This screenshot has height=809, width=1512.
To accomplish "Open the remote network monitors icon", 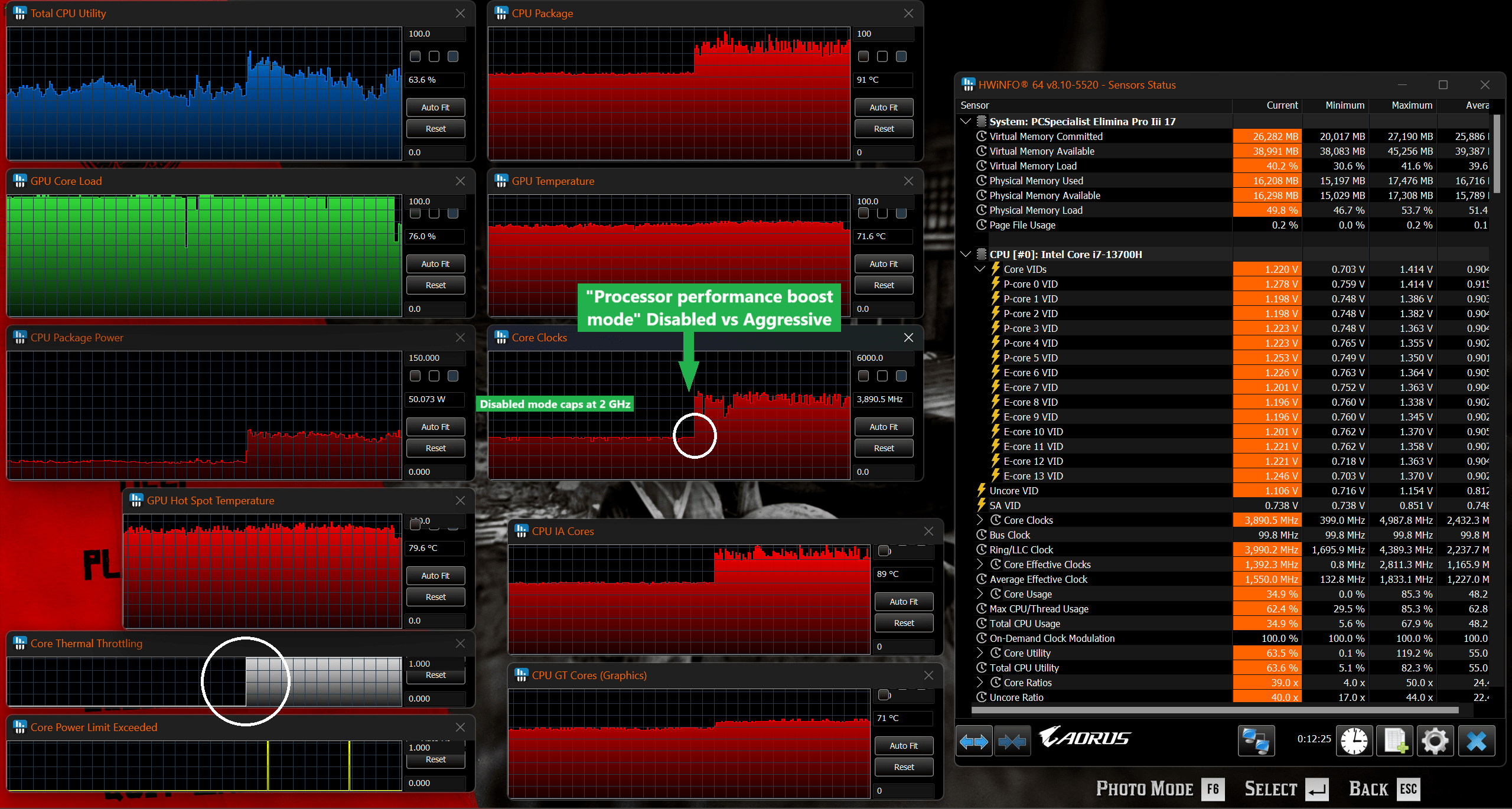I will pyautogui.click(x=1256, y=741).
